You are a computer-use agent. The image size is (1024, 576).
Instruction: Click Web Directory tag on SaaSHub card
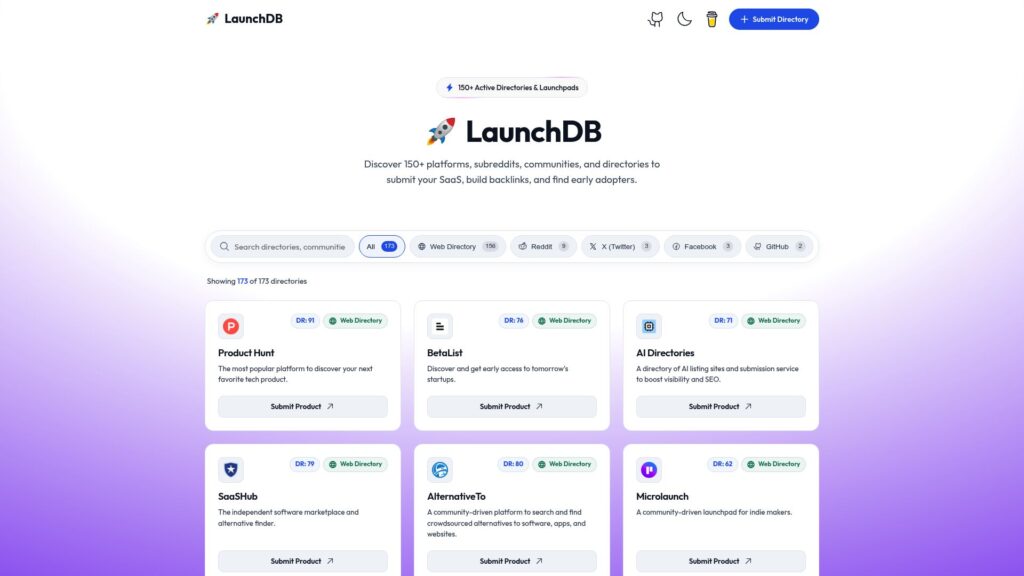pyautogui.click(x=355, y=464)
